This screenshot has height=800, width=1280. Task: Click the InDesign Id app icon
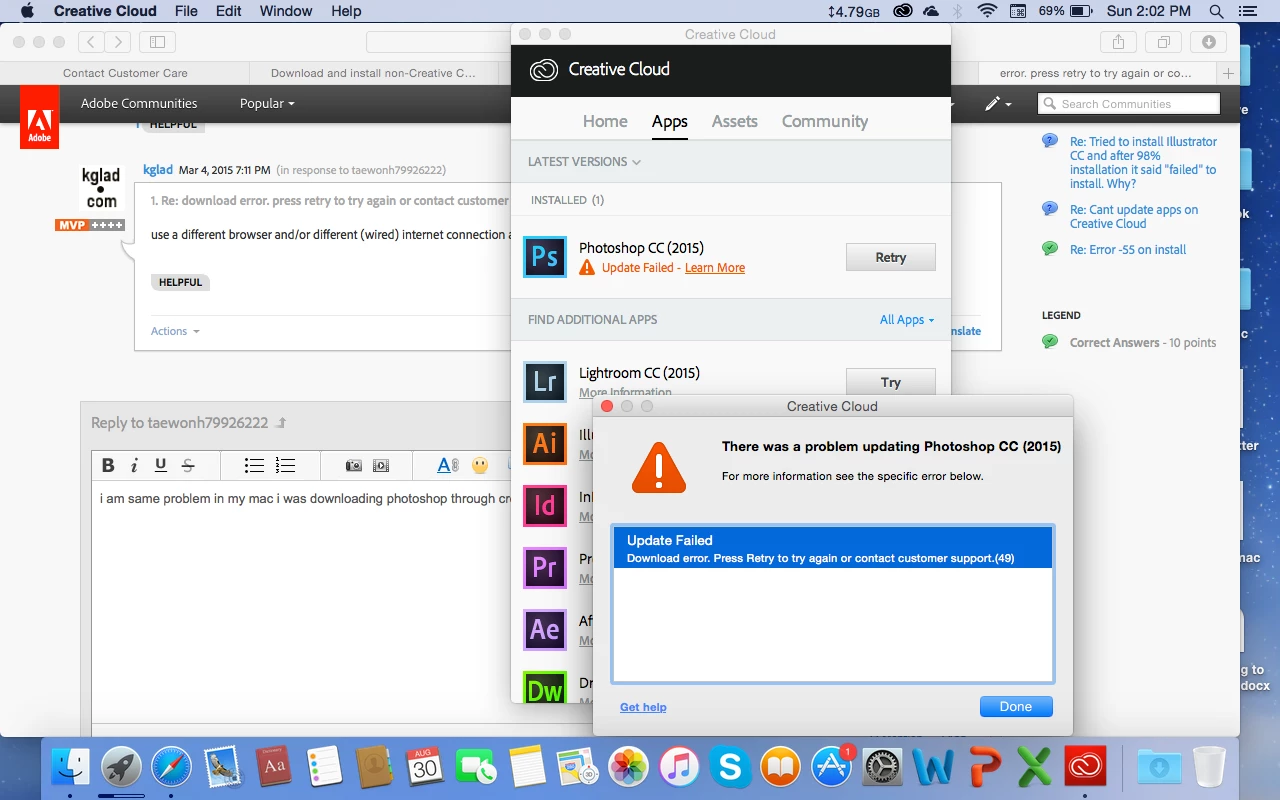545,506
